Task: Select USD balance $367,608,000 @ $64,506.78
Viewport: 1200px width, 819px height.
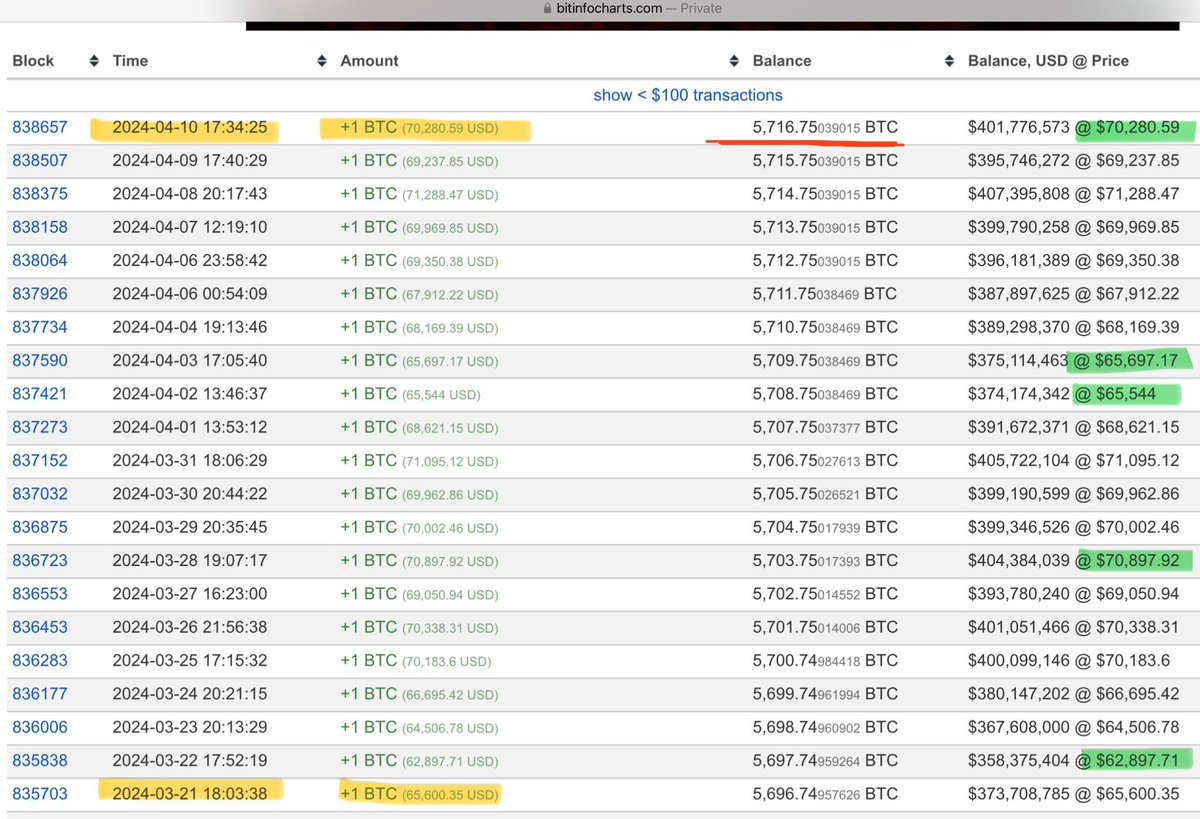Action: [1073, 727]
